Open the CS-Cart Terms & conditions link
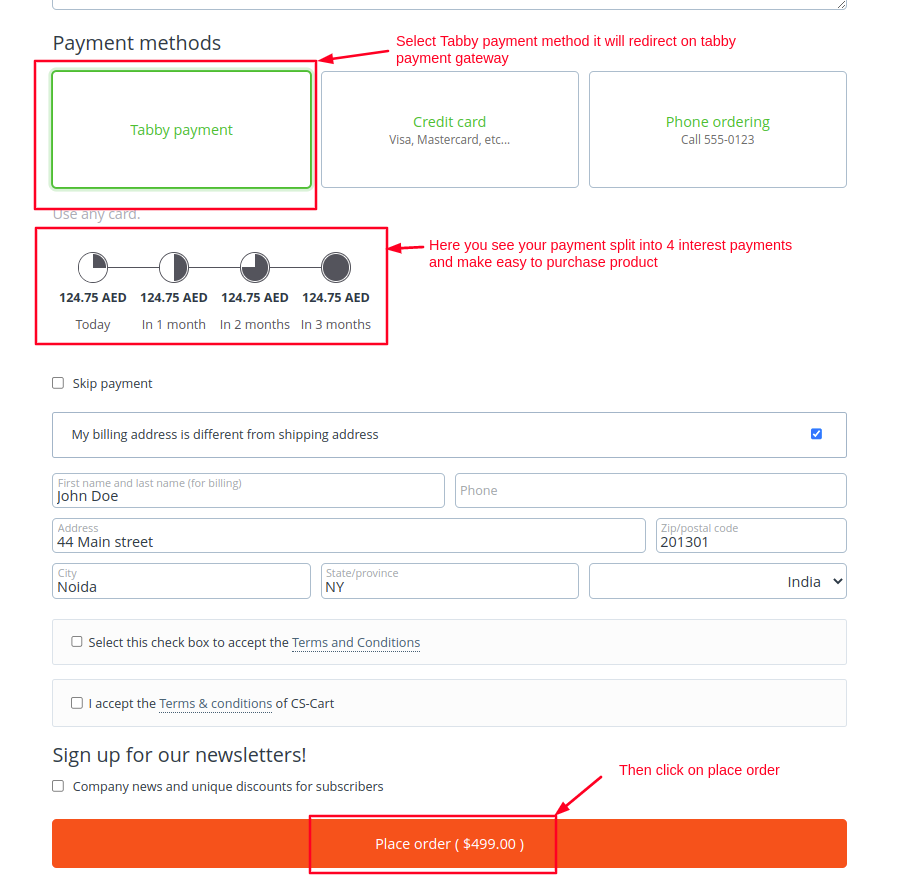 (215, 703)
